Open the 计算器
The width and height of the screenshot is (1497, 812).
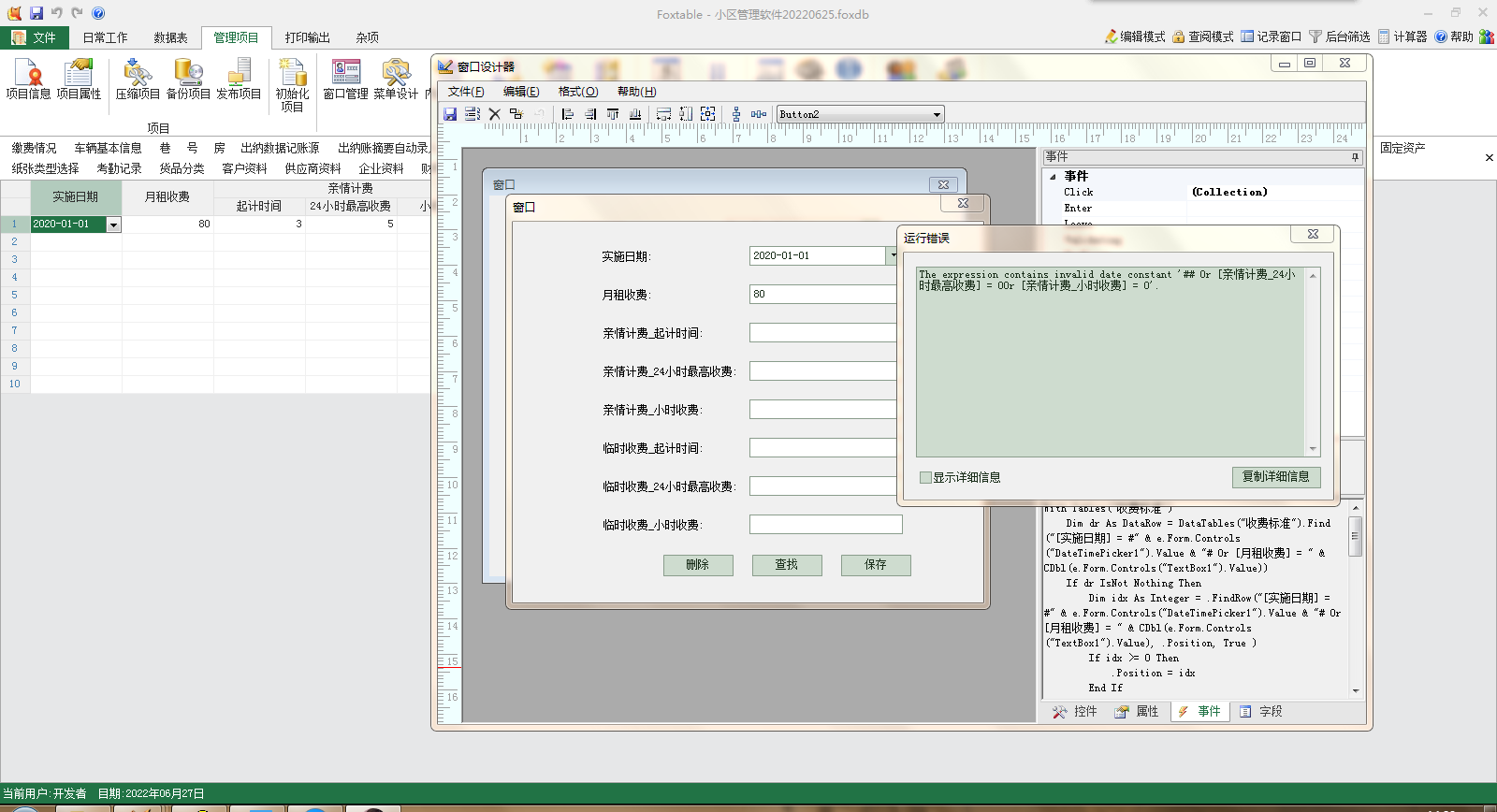point(1402,36)
